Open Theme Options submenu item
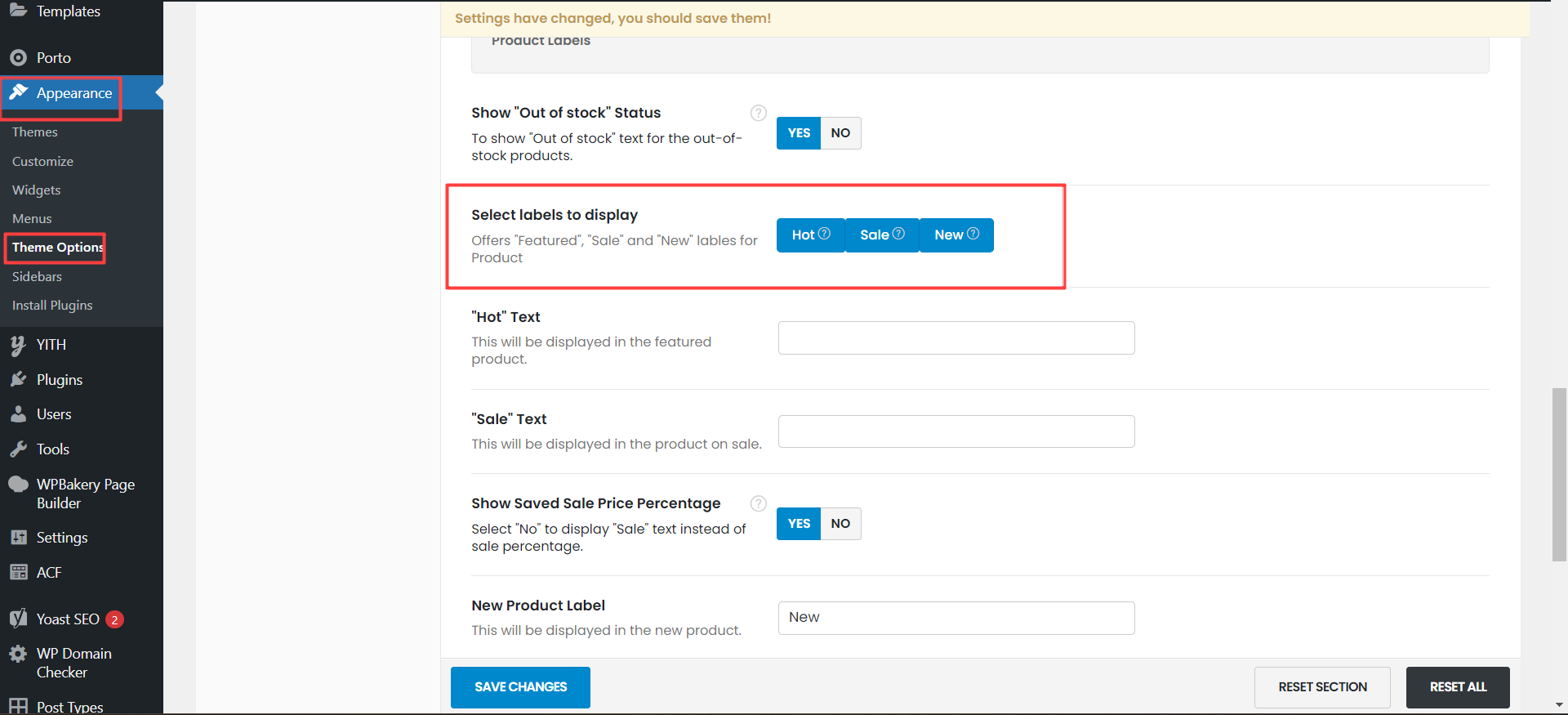Screen dimensions: 1568x715 57,247
